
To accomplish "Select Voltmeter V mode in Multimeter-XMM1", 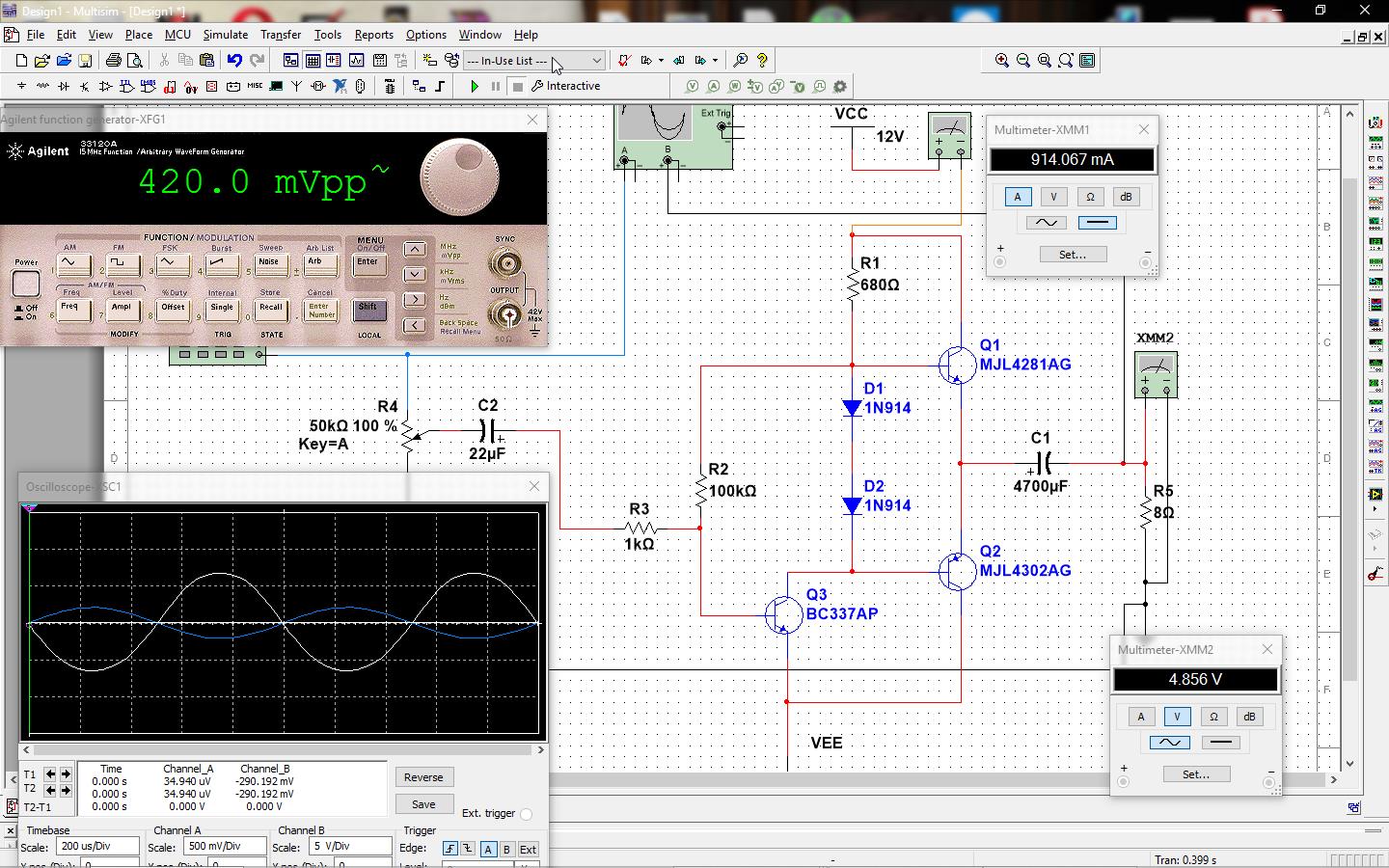I will coord(1053,197).
